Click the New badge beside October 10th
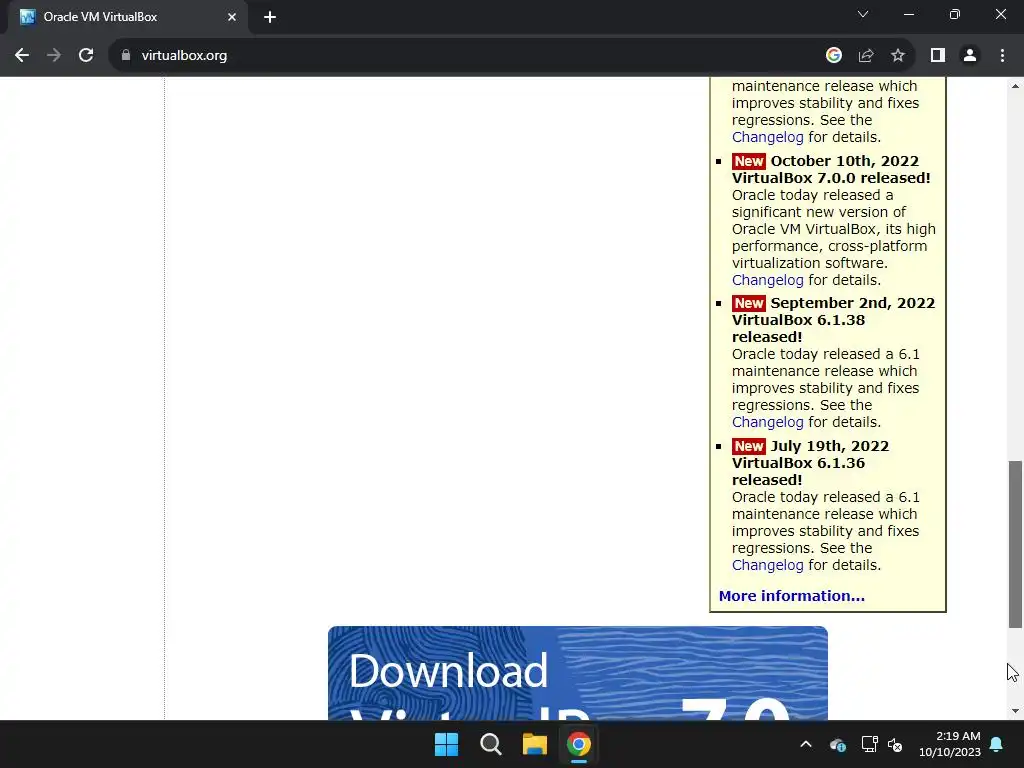The width and height of the screenshot is (1024, 768). point(748,161)
